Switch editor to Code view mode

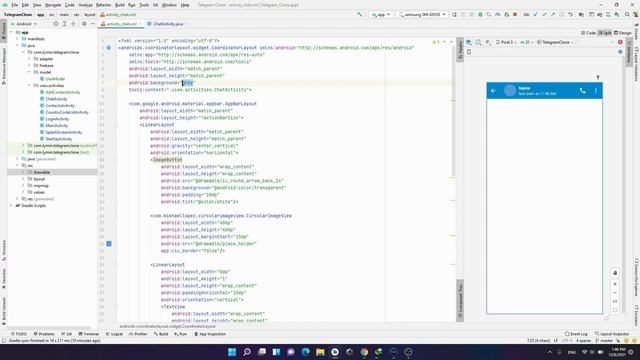point(588,33)
